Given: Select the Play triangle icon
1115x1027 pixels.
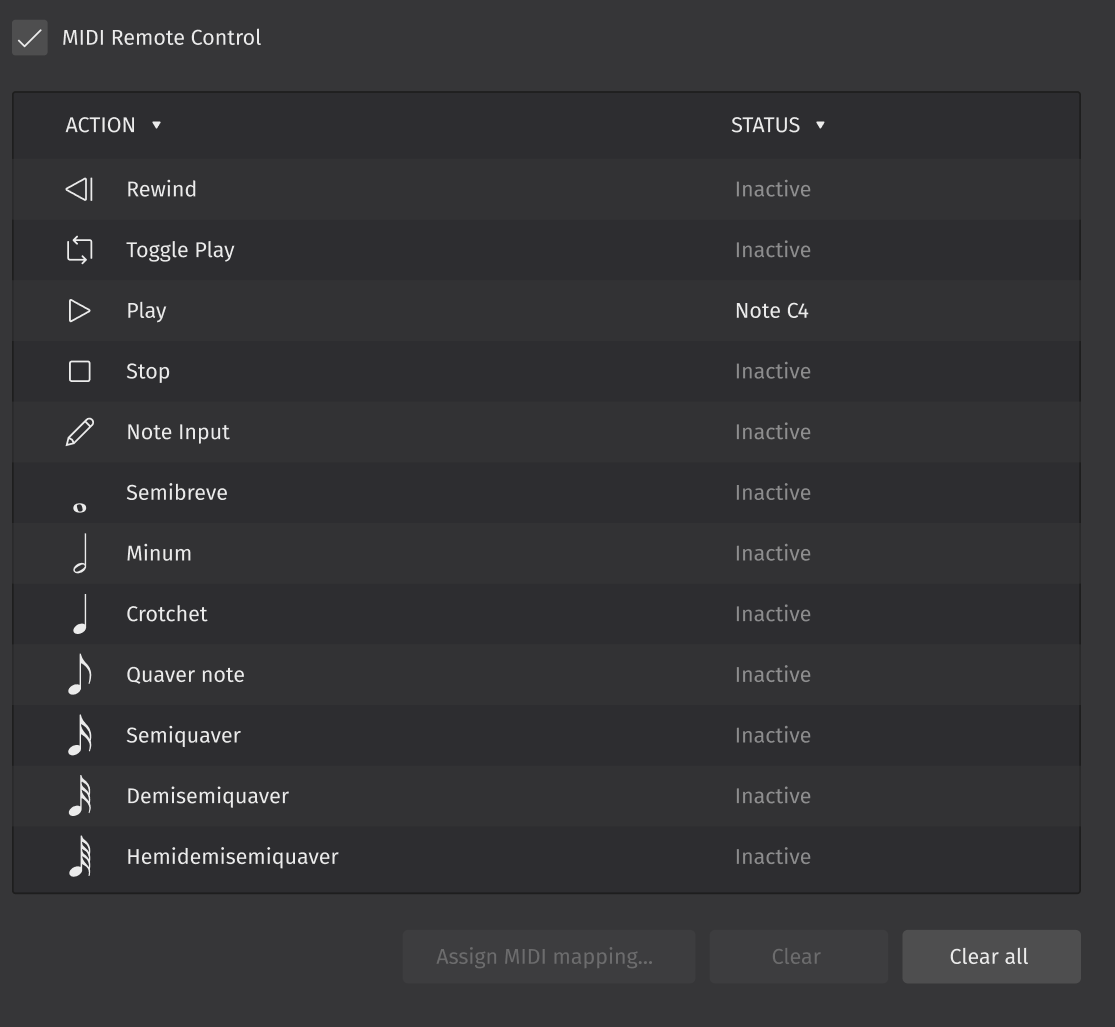Looking at the screenshot, I should click(x=79, y=310).
